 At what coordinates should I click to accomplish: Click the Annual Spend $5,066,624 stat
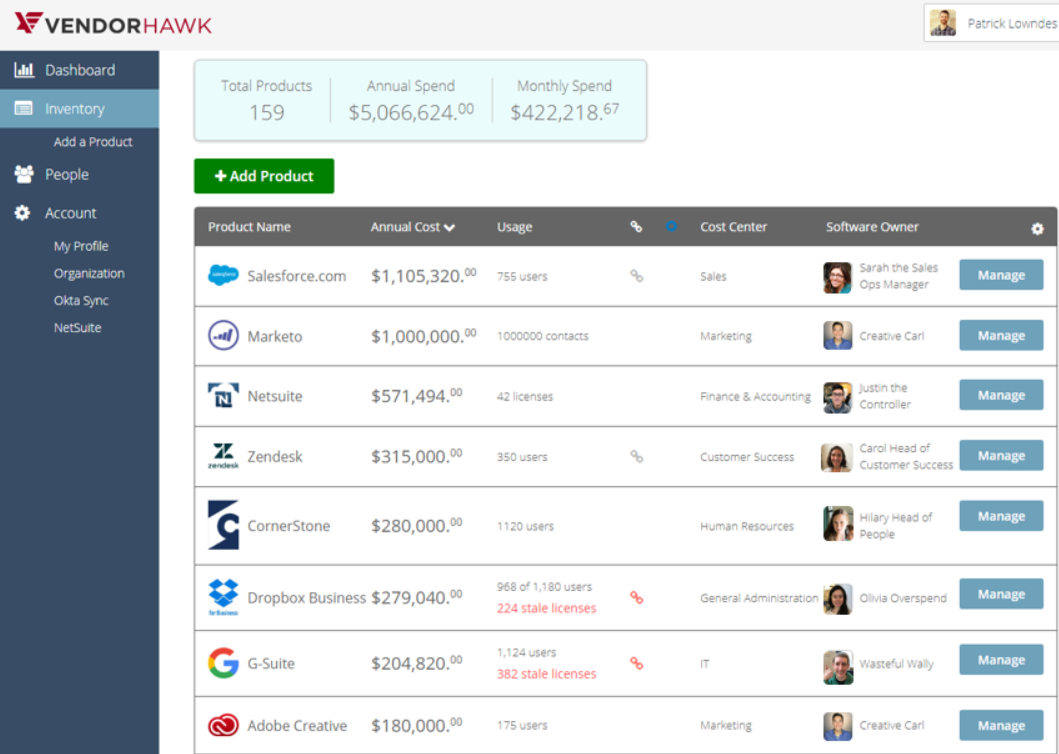411,101
